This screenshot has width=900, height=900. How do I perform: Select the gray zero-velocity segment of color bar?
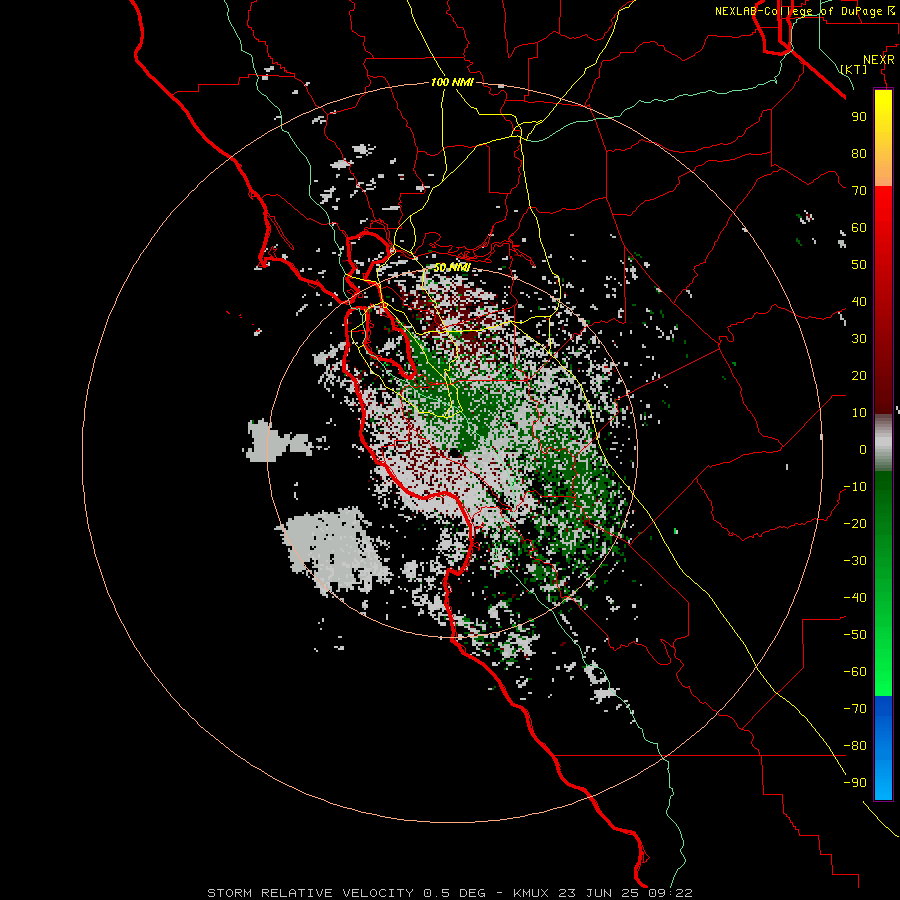click(x=883, y=442)
